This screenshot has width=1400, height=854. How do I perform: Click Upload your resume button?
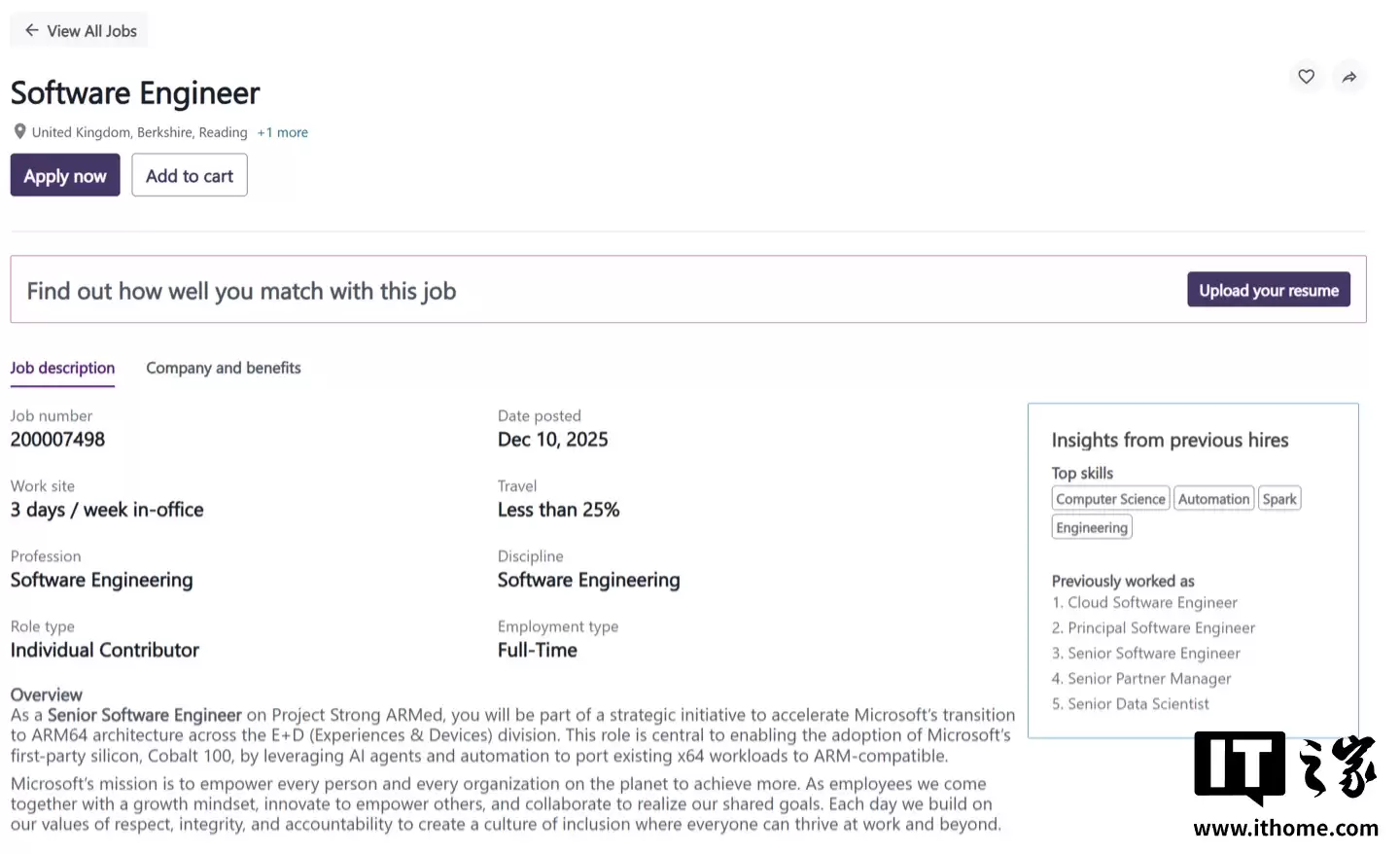pos(1268,290)
